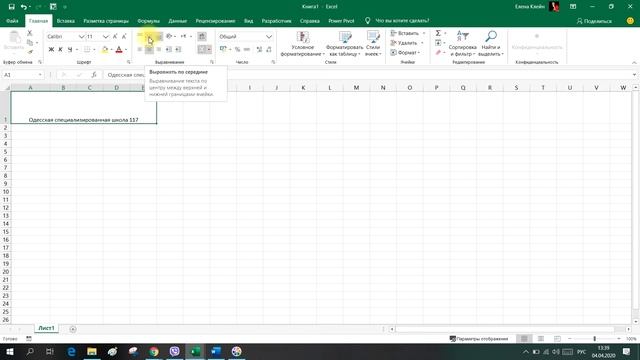The width and height of the screenshot is (640, 360).
Task: Copy the selected cell
Action: (30, 42)
